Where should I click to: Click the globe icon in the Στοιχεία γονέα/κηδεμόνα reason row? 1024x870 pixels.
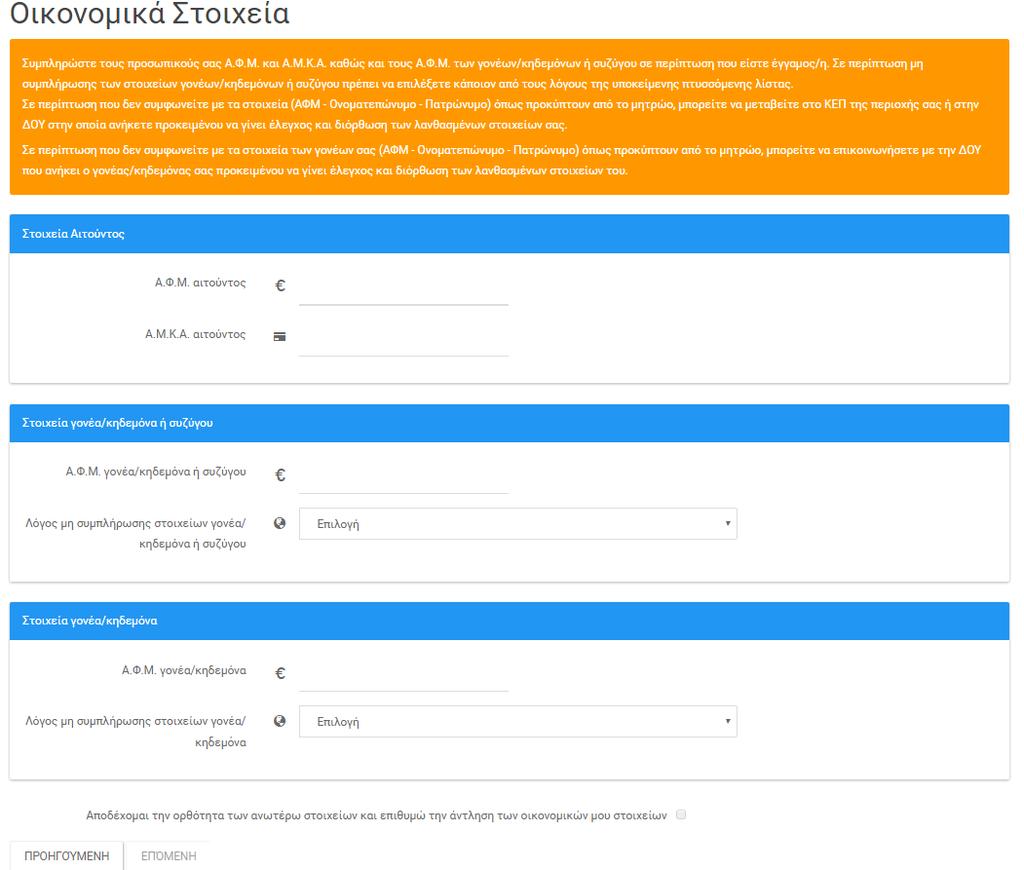(x=280, y=721)
